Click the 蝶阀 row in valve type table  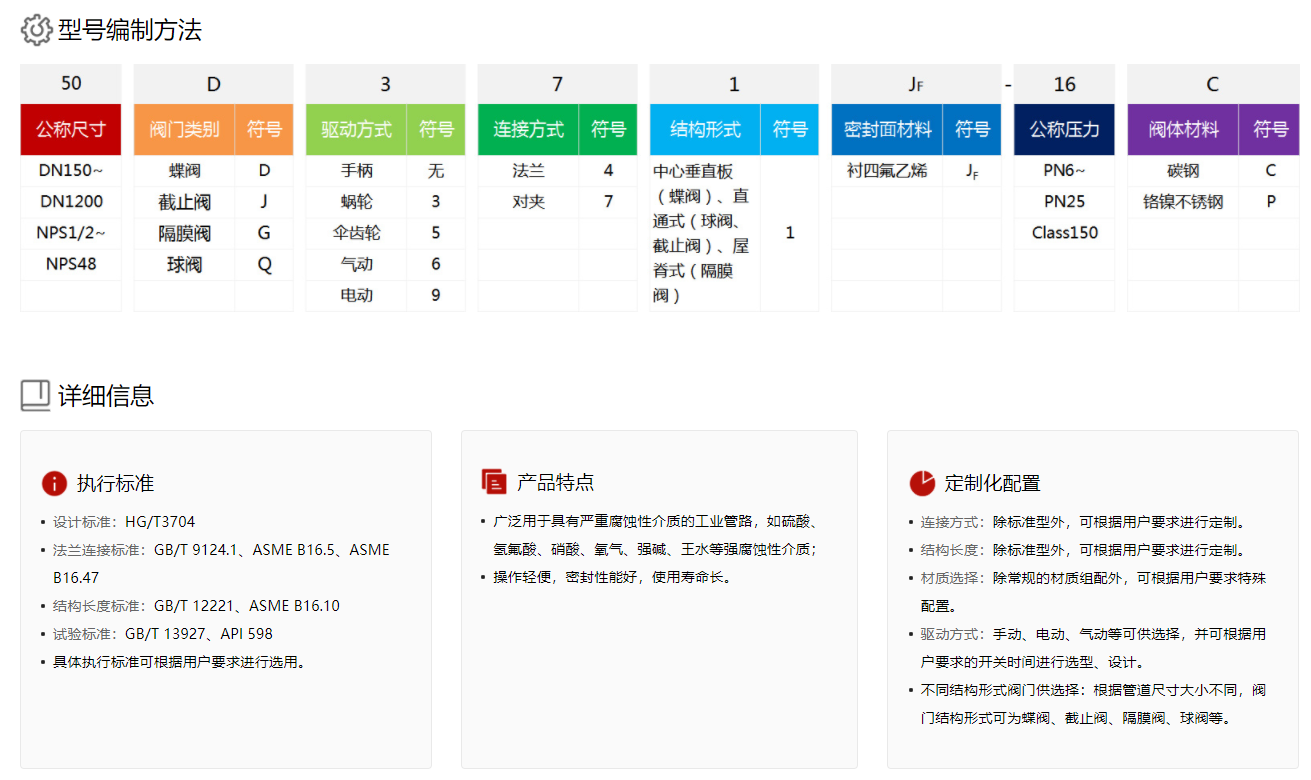pos(185,171)
